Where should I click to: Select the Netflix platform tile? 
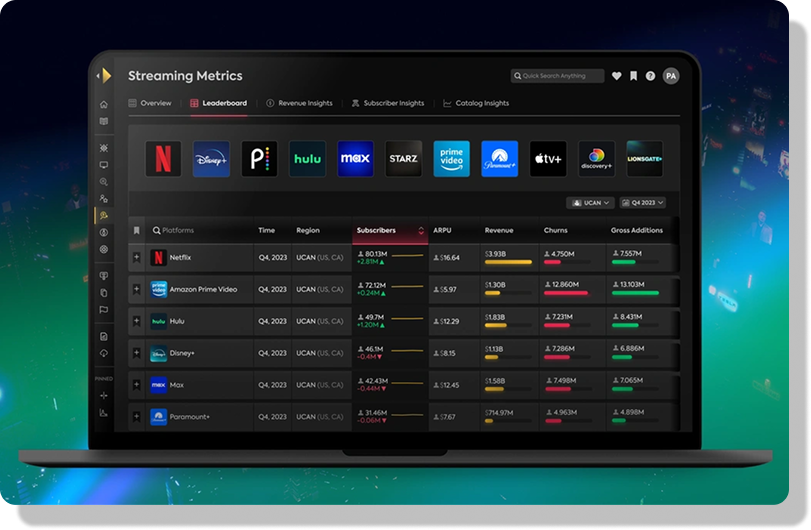pyautogui.click(x=163, y=159)
